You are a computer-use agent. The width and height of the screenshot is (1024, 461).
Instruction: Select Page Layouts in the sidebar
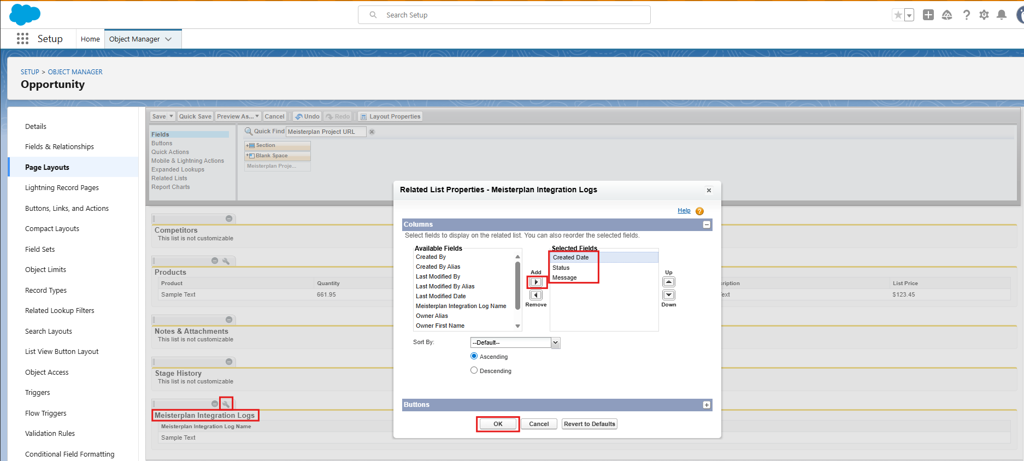pos(47,167)
